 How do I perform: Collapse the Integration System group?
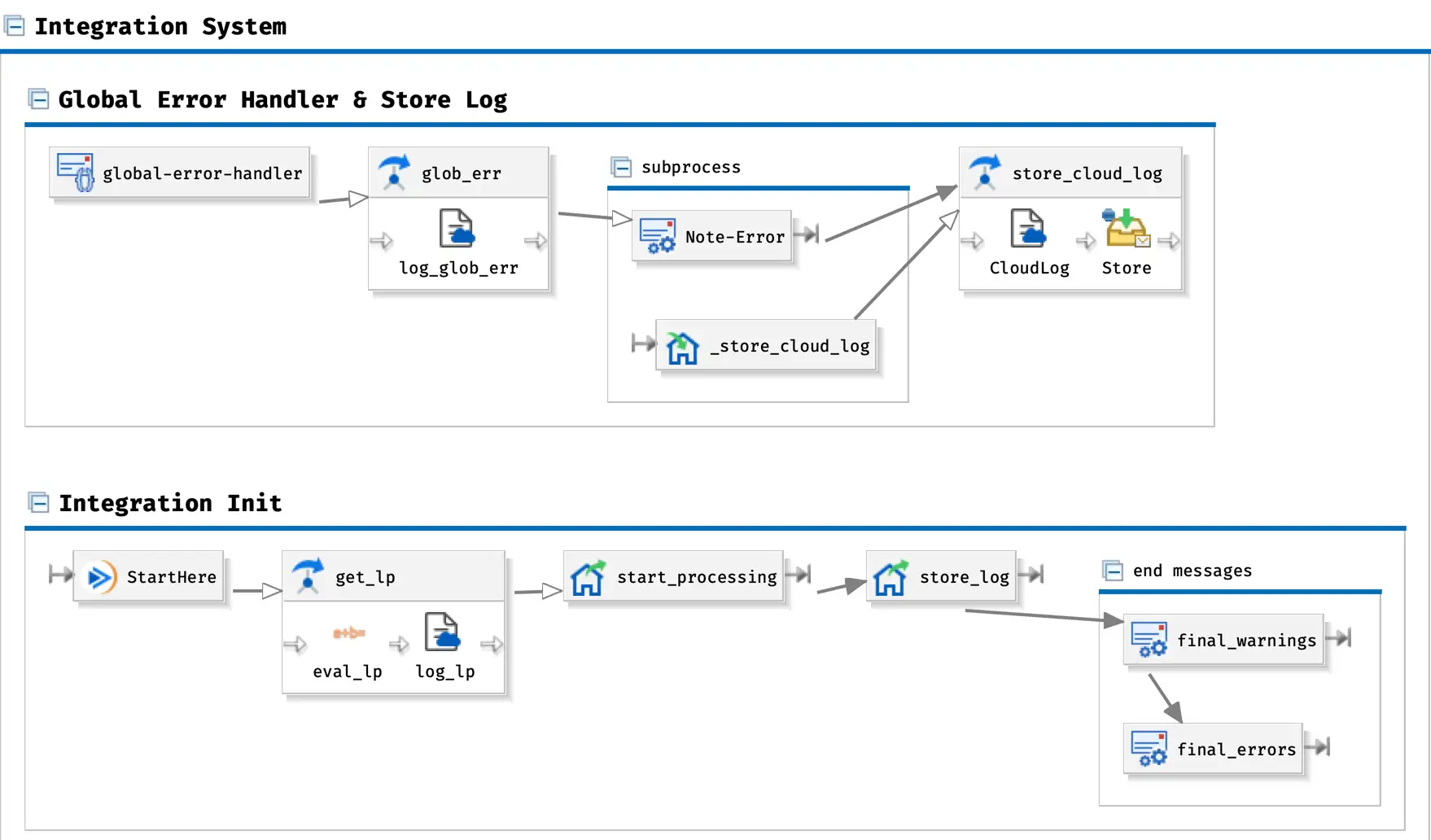(15, 26)
